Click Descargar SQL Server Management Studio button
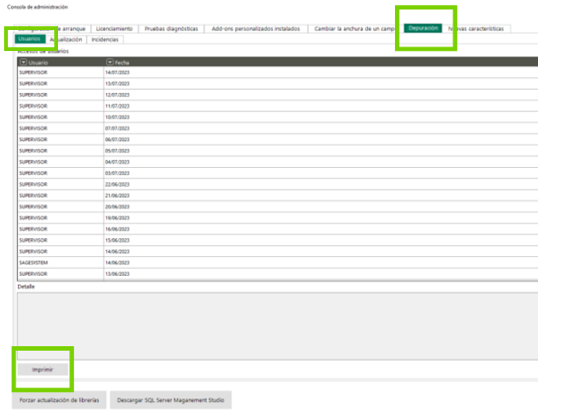 click(171, 400)
